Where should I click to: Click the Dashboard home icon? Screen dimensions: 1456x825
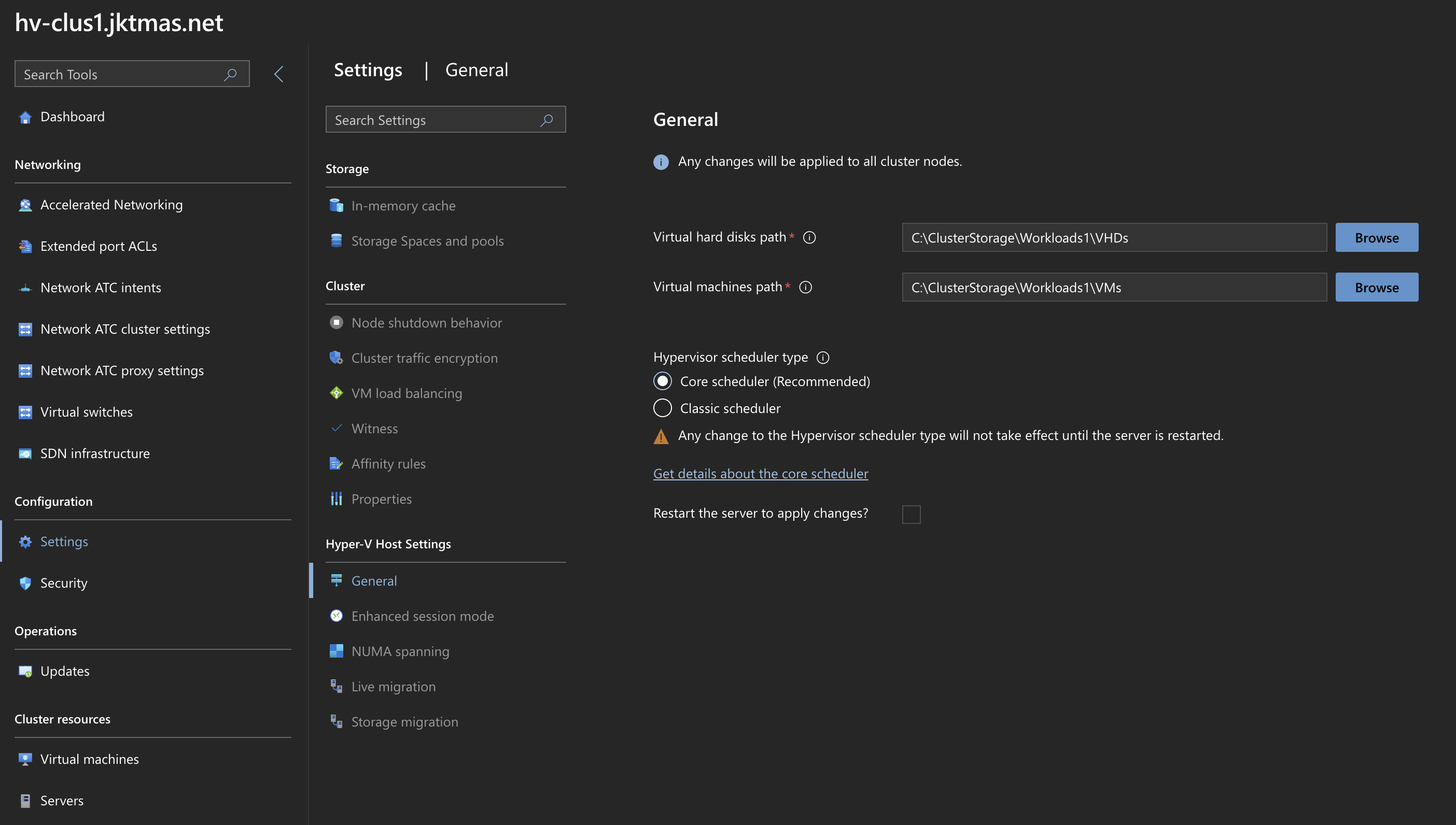(x=25, y=117)
